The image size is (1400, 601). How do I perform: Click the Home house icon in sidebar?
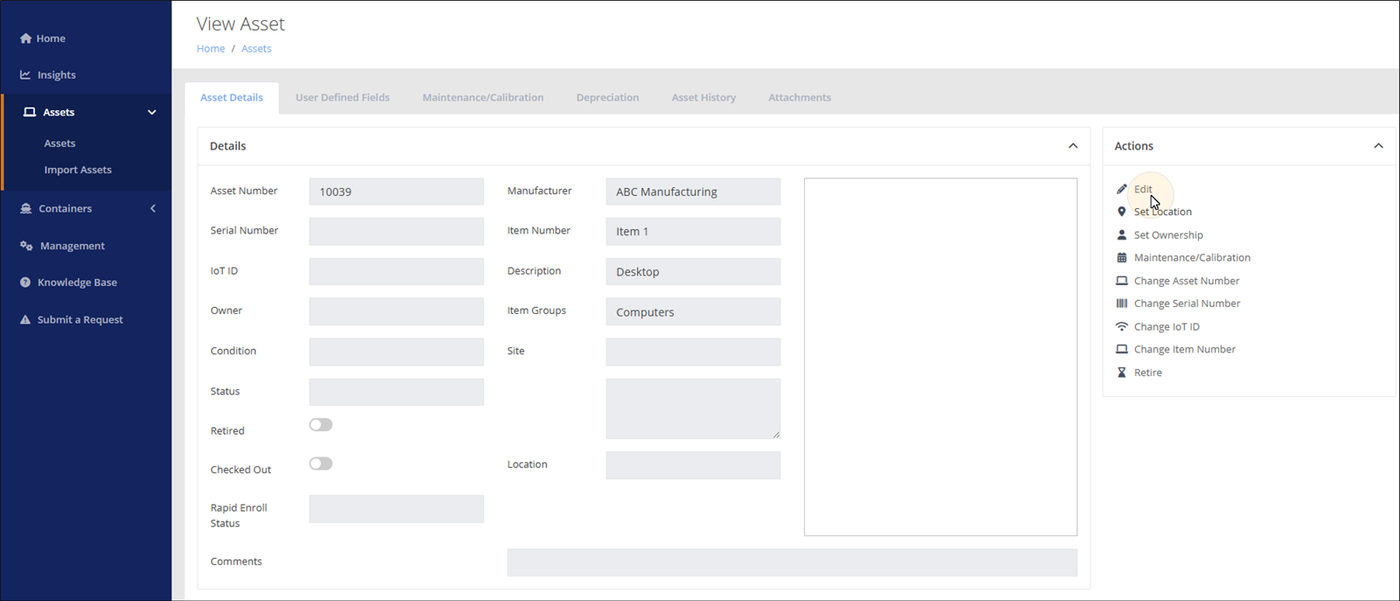[x=26, y=38]
